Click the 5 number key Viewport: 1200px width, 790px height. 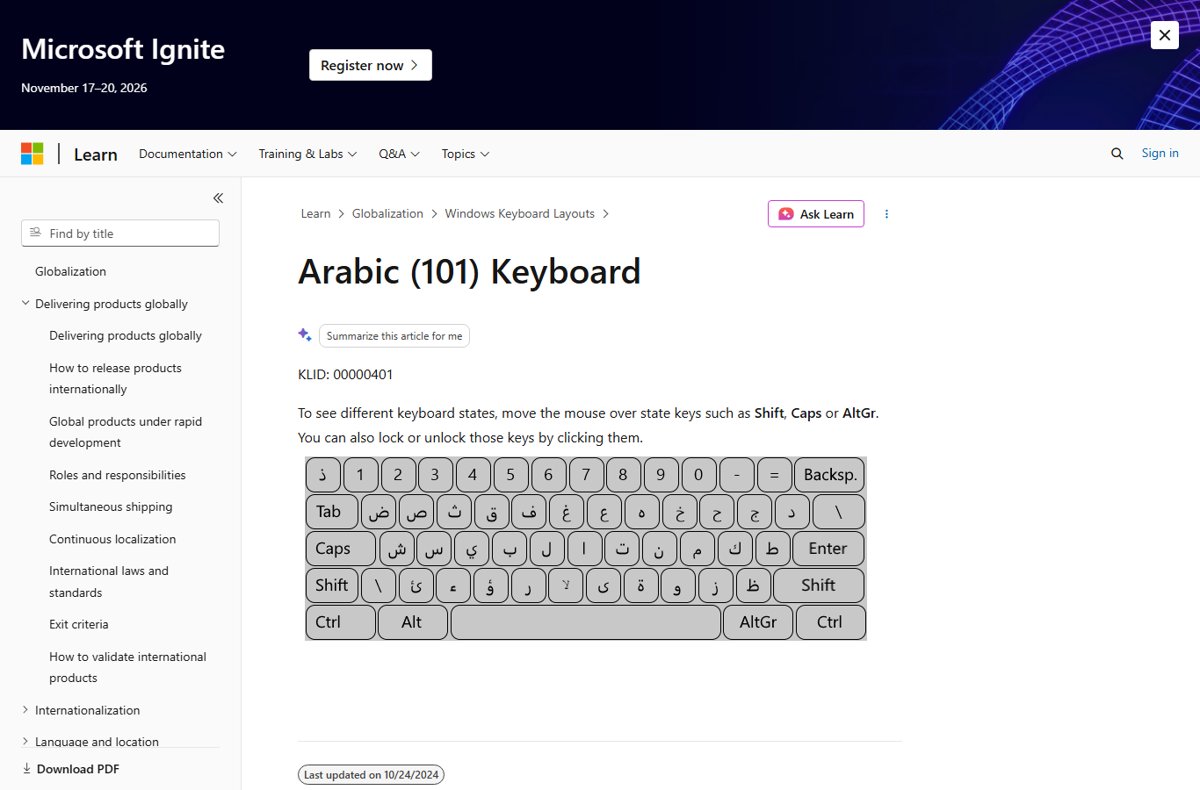510,474
